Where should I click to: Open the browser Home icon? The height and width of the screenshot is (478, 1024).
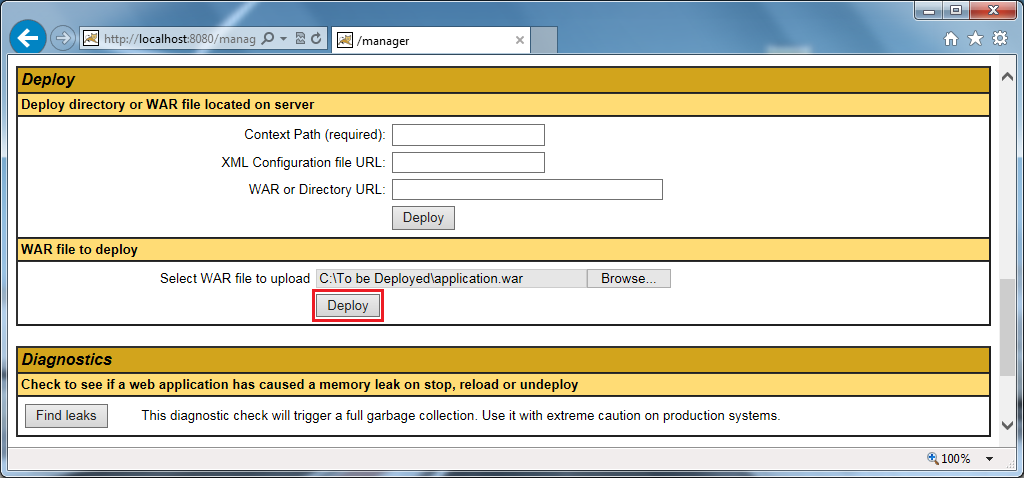[951, 40]
